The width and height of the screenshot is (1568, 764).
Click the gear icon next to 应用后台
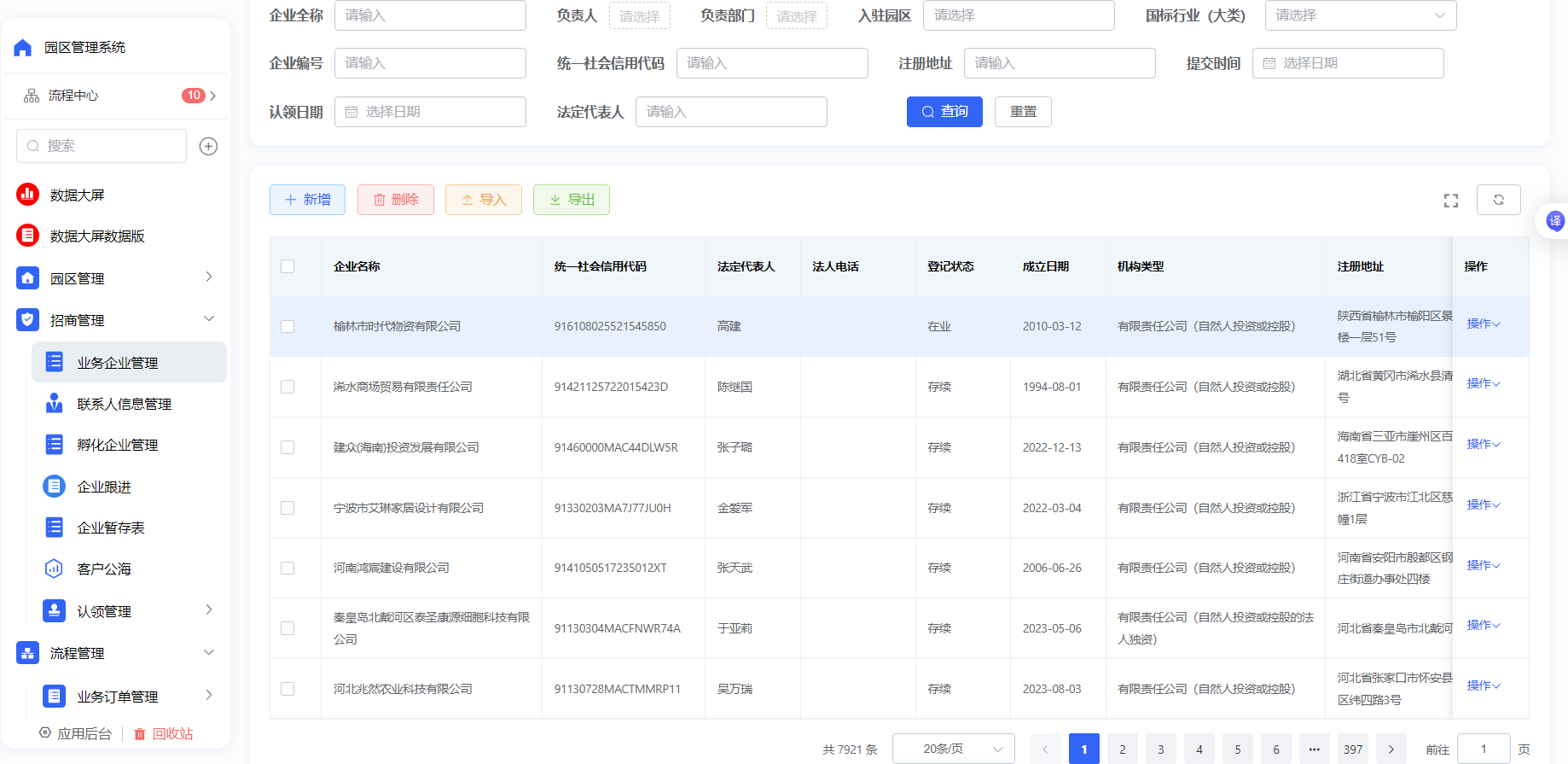45,732
